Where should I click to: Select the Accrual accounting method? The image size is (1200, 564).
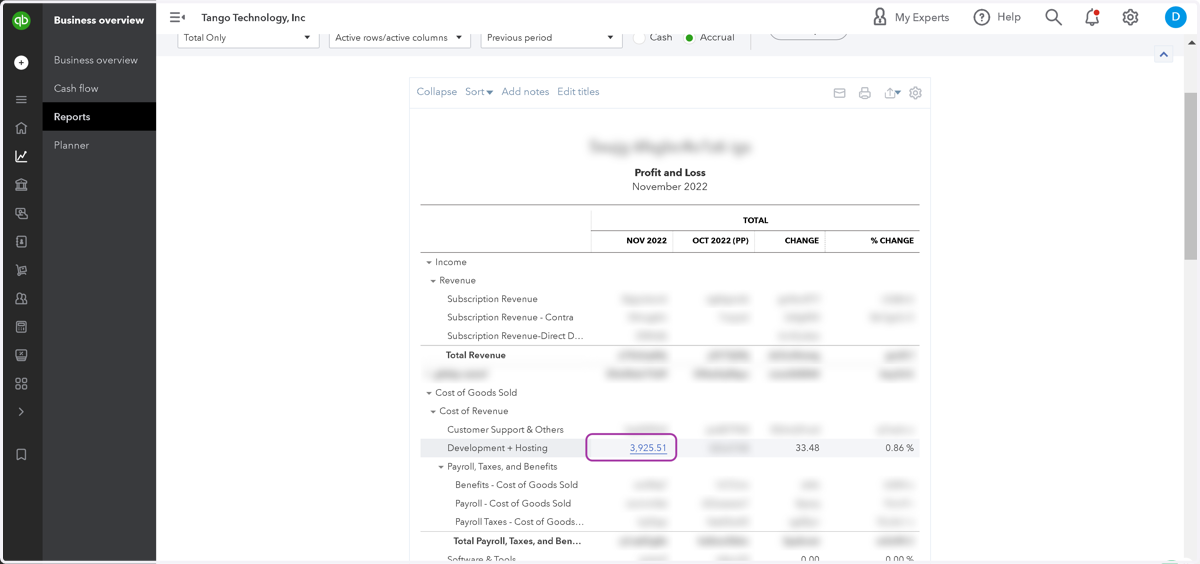(x=689, y=38)
